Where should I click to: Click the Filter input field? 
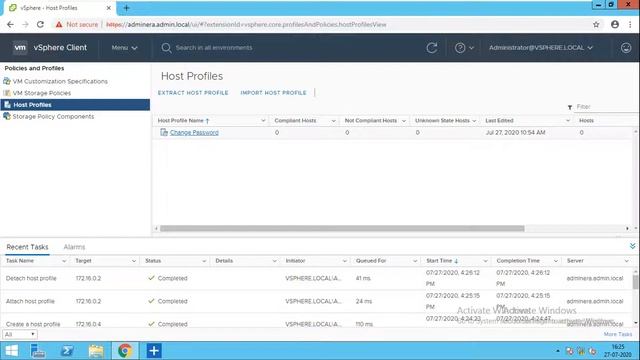(x=606, y=107)
